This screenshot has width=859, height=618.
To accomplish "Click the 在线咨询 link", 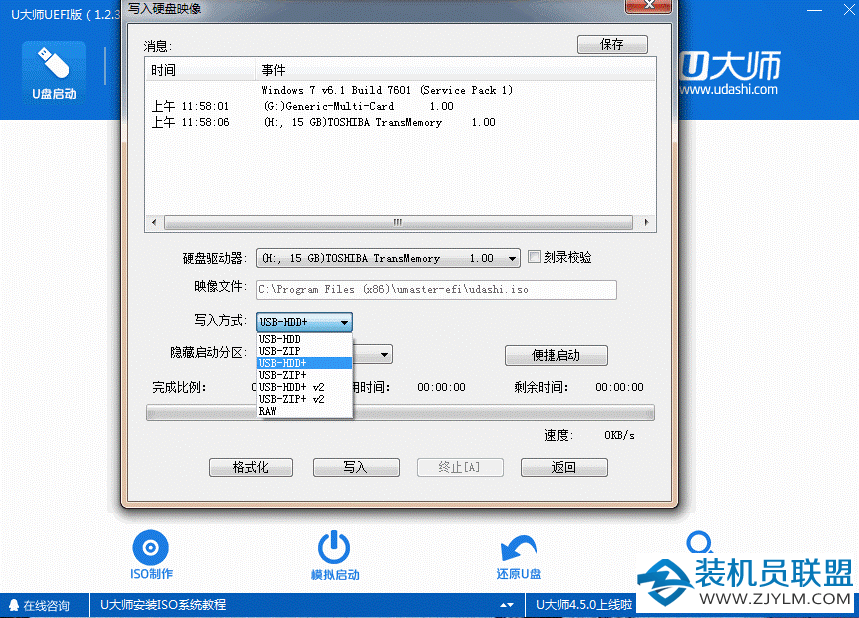I will 47,605.
